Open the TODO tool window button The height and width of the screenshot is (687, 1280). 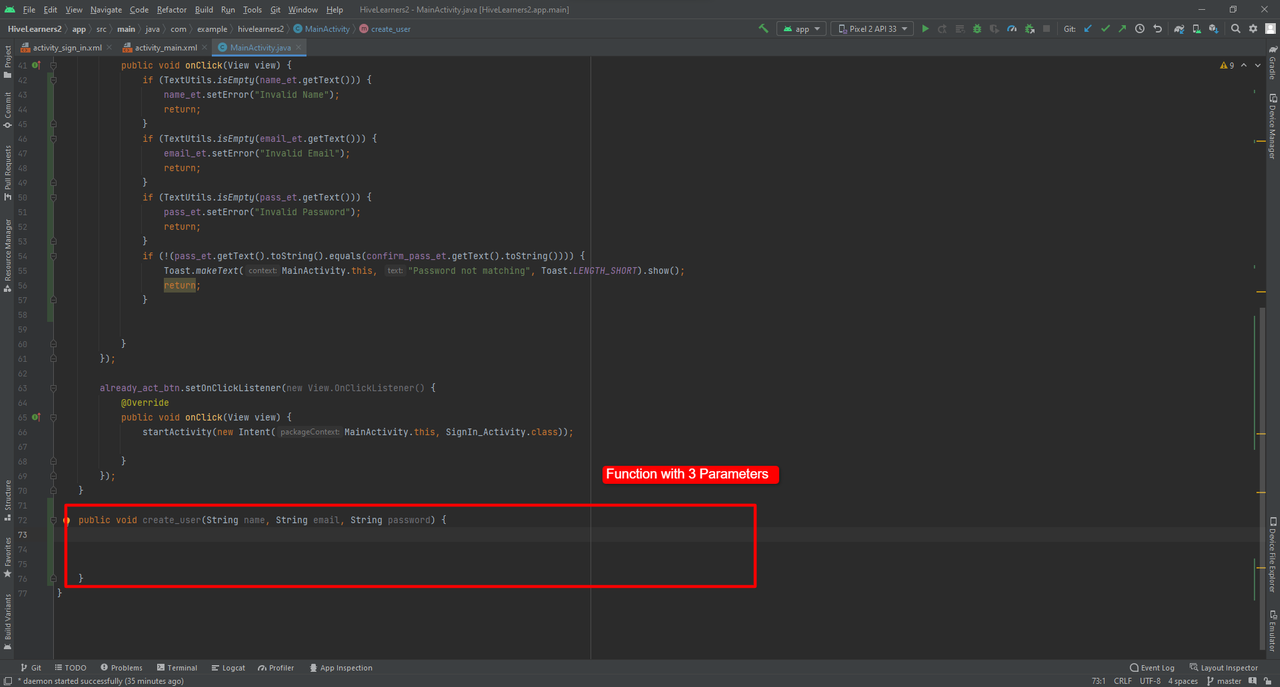pyautogui.click(x=71, y=668)
